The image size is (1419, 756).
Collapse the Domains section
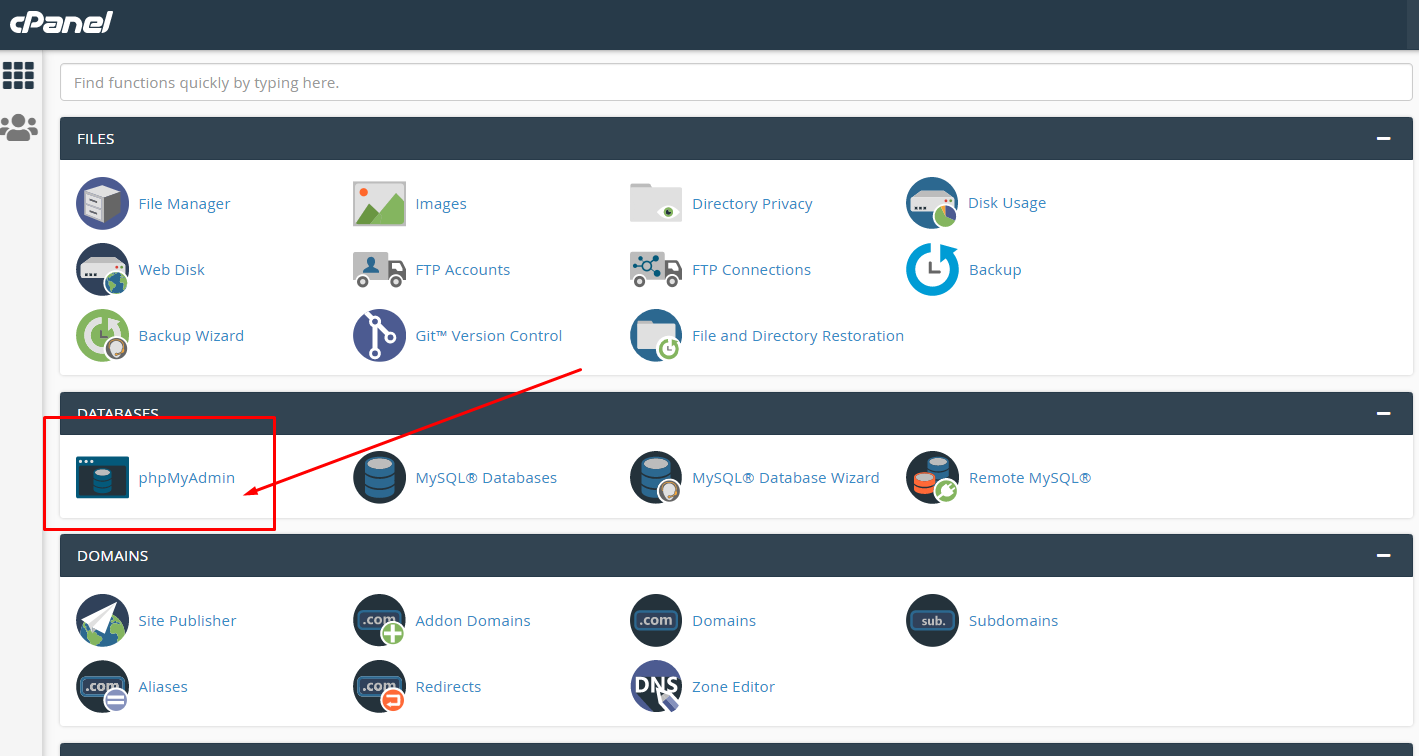1384,555
